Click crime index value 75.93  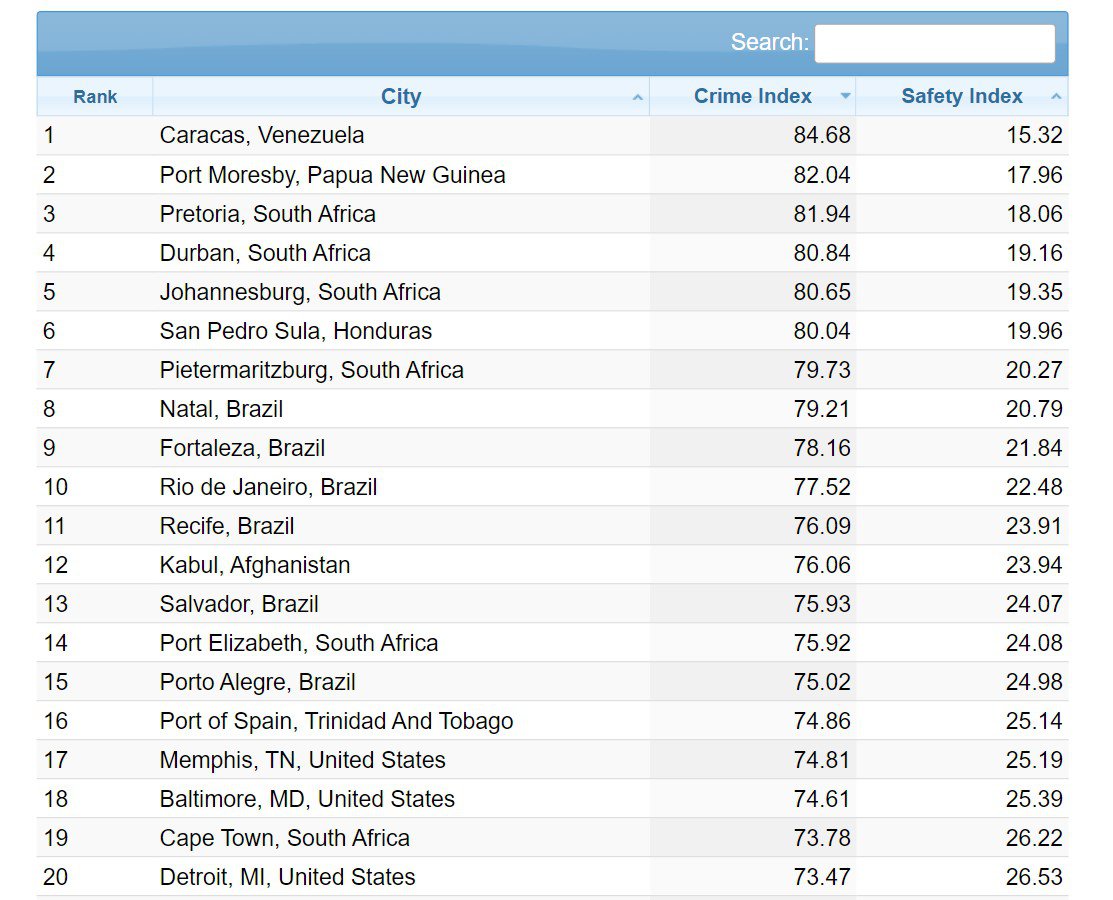821,604
